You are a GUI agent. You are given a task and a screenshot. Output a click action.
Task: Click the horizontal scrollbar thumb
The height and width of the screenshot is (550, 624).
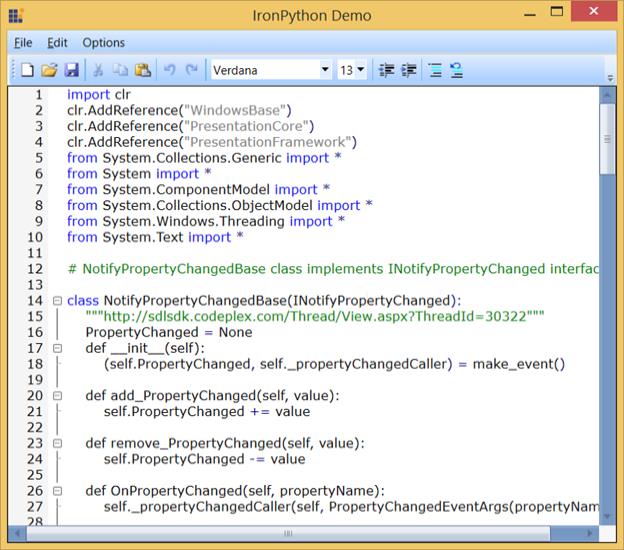[x=289, y=533]
